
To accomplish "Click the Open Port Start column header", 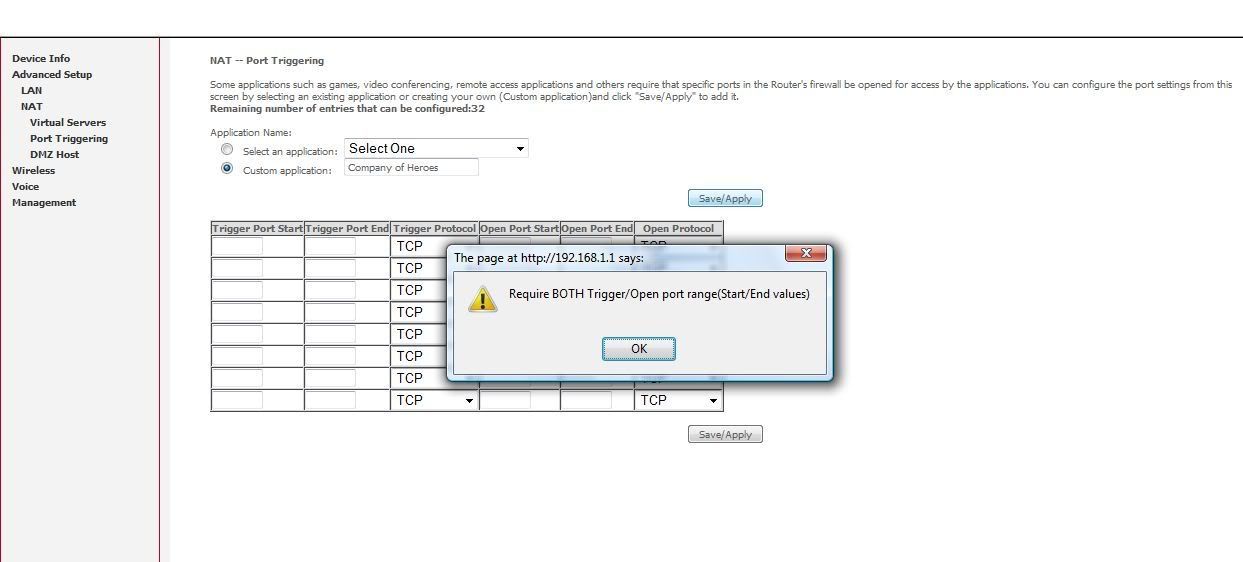I will pos(519,229).
